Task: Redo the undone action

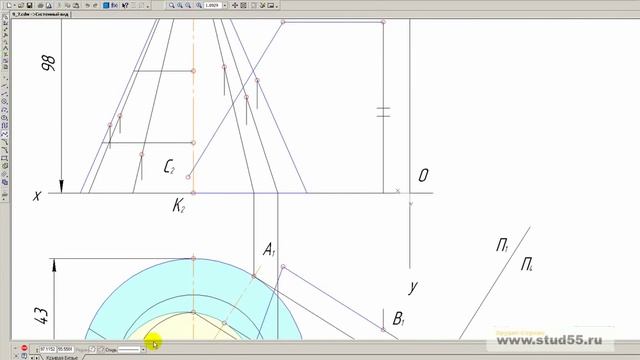Action: coord(96,5)
